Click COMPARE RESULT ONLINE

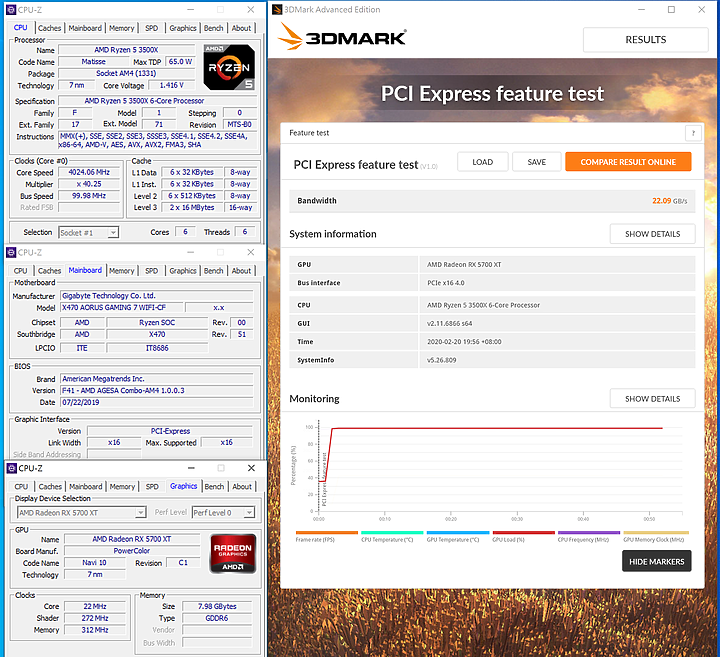[x=628, y=162]
